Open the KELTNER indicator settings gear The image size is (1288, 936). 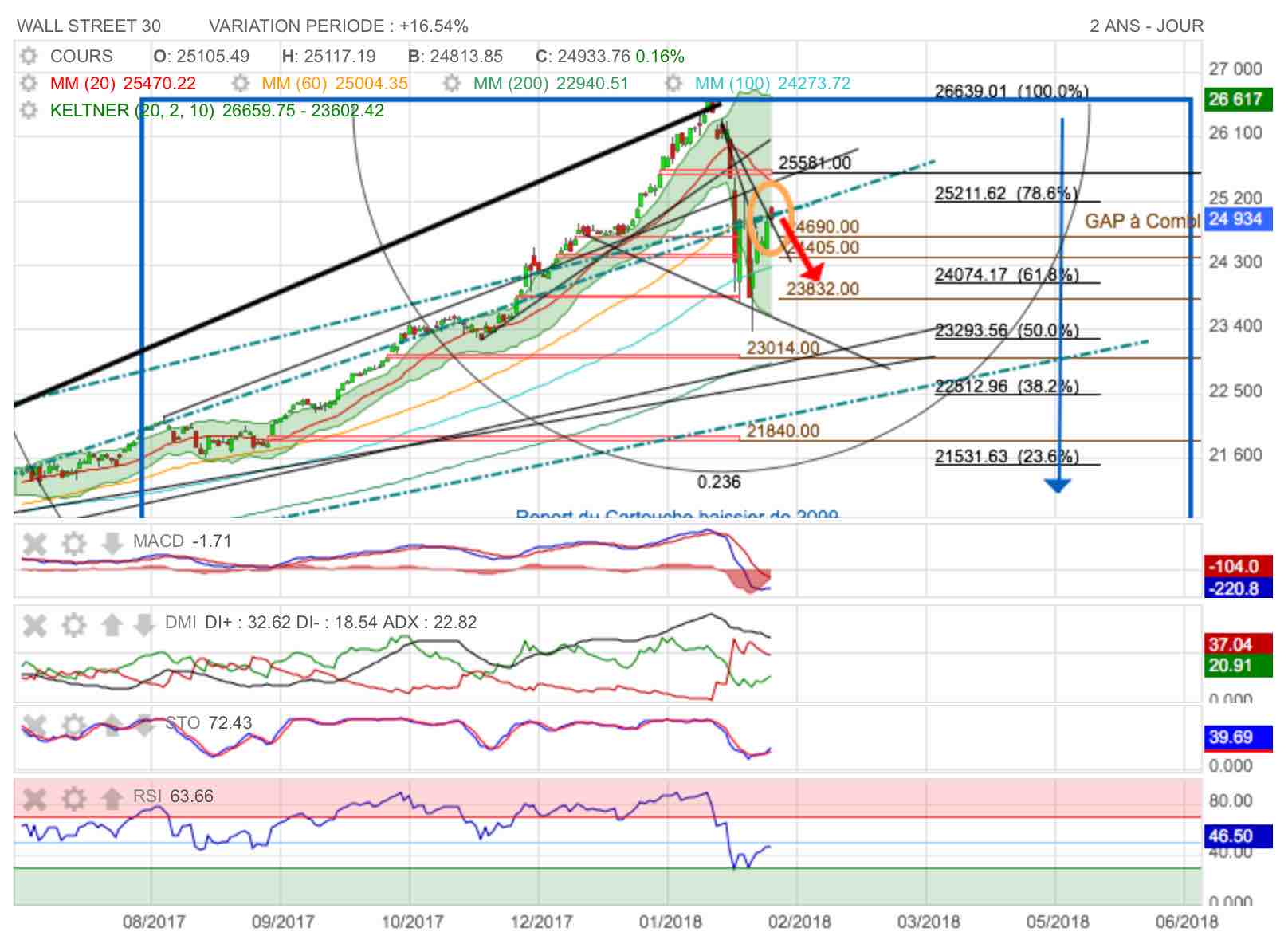coord(29,110)
